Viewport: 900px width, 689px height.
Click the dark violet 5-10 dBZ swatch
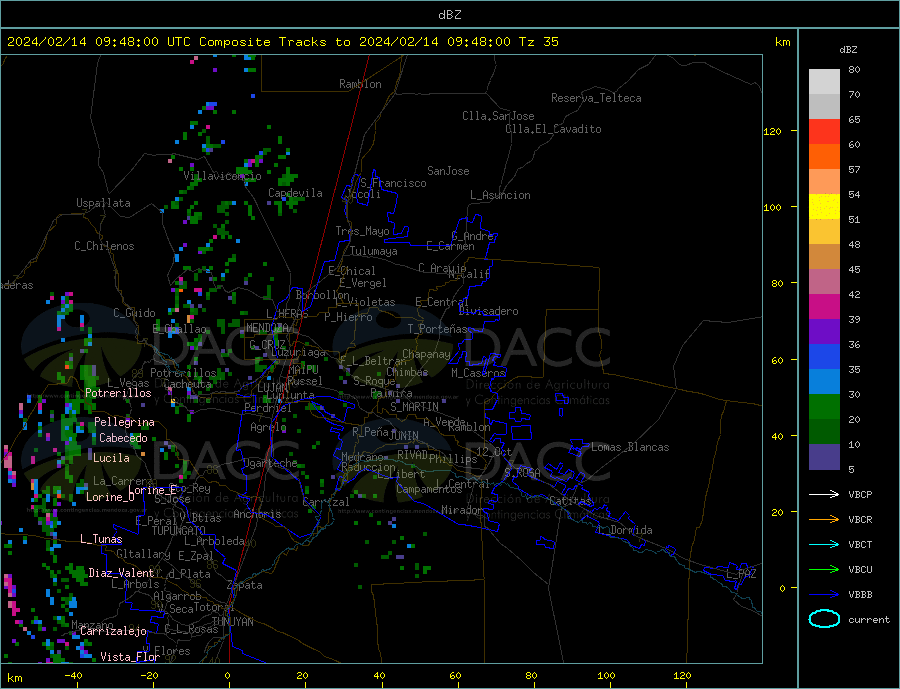(824, 456)
